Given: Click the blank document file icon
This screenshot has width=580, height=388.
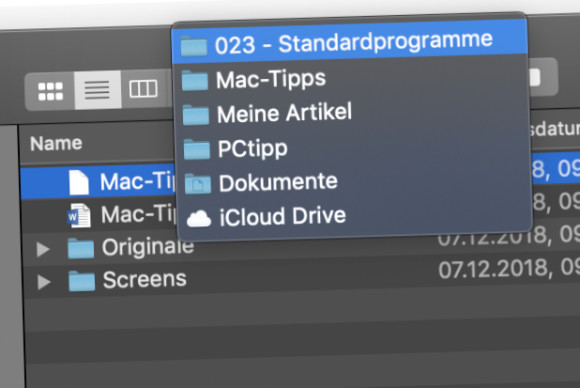Looking at the screenshot, I should click(79, 182).
